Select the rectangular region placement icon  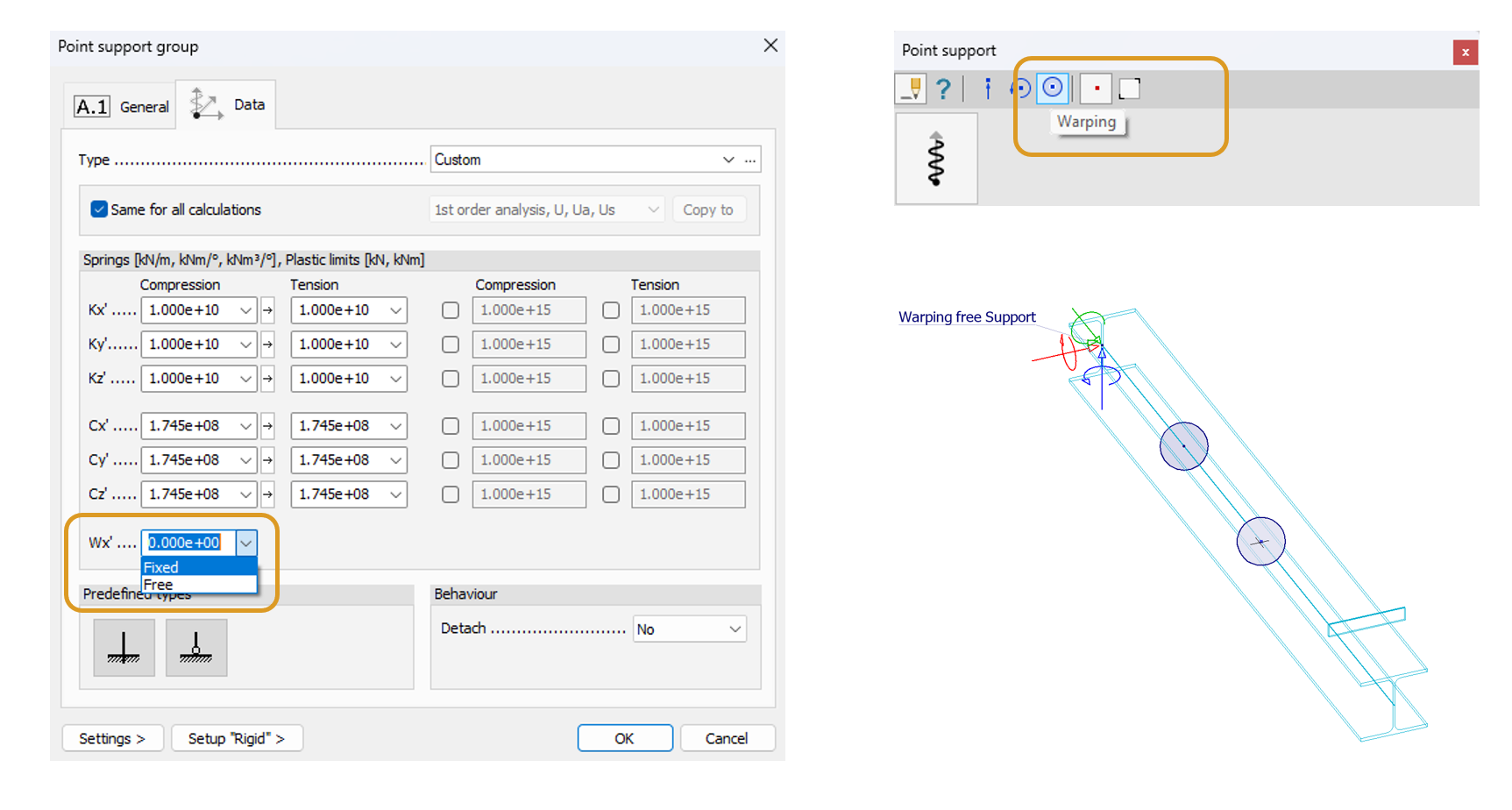(x=1129, y=88)
